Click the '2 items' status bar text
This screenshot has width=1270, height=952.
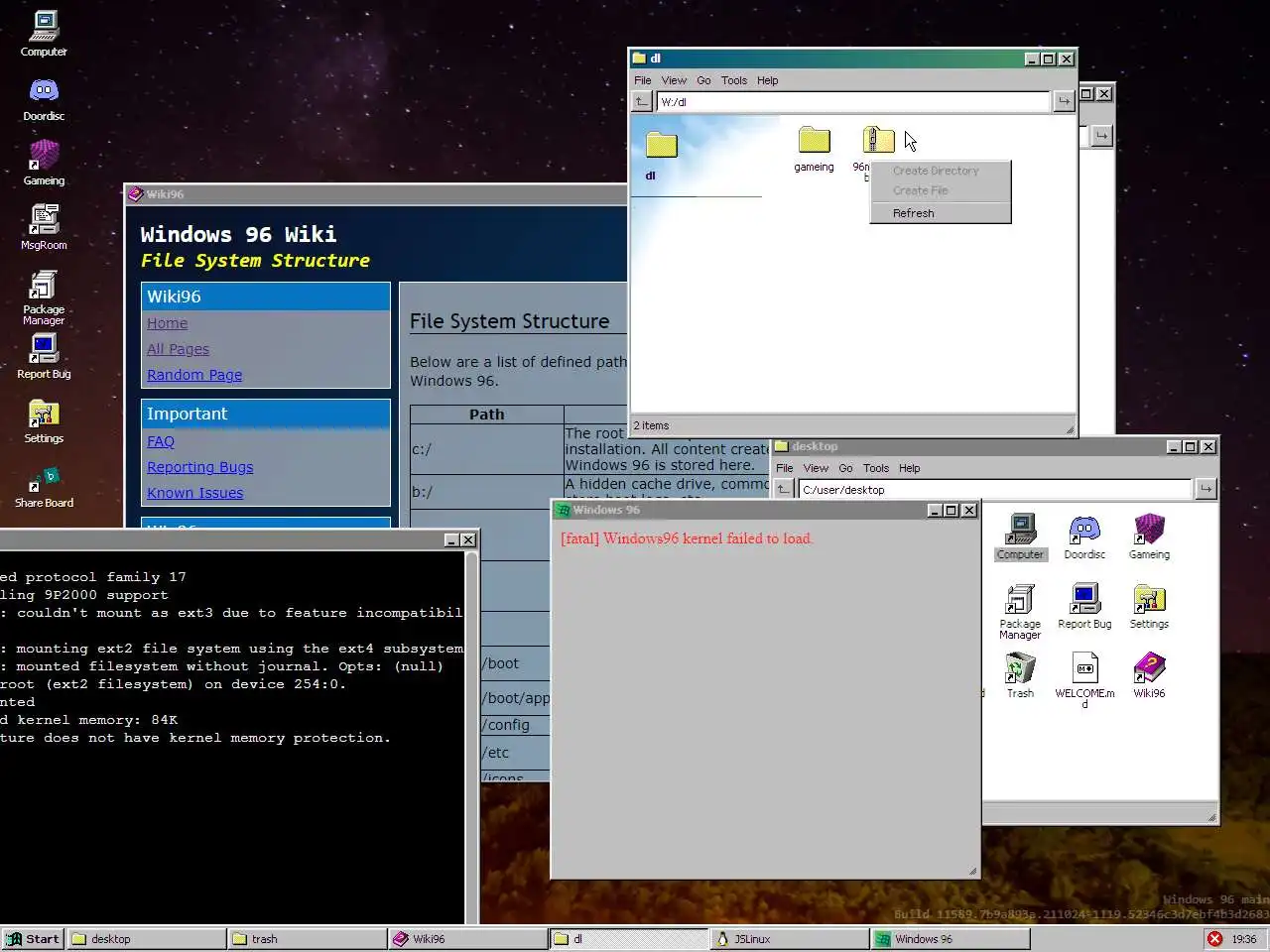[x=652, y=425]
